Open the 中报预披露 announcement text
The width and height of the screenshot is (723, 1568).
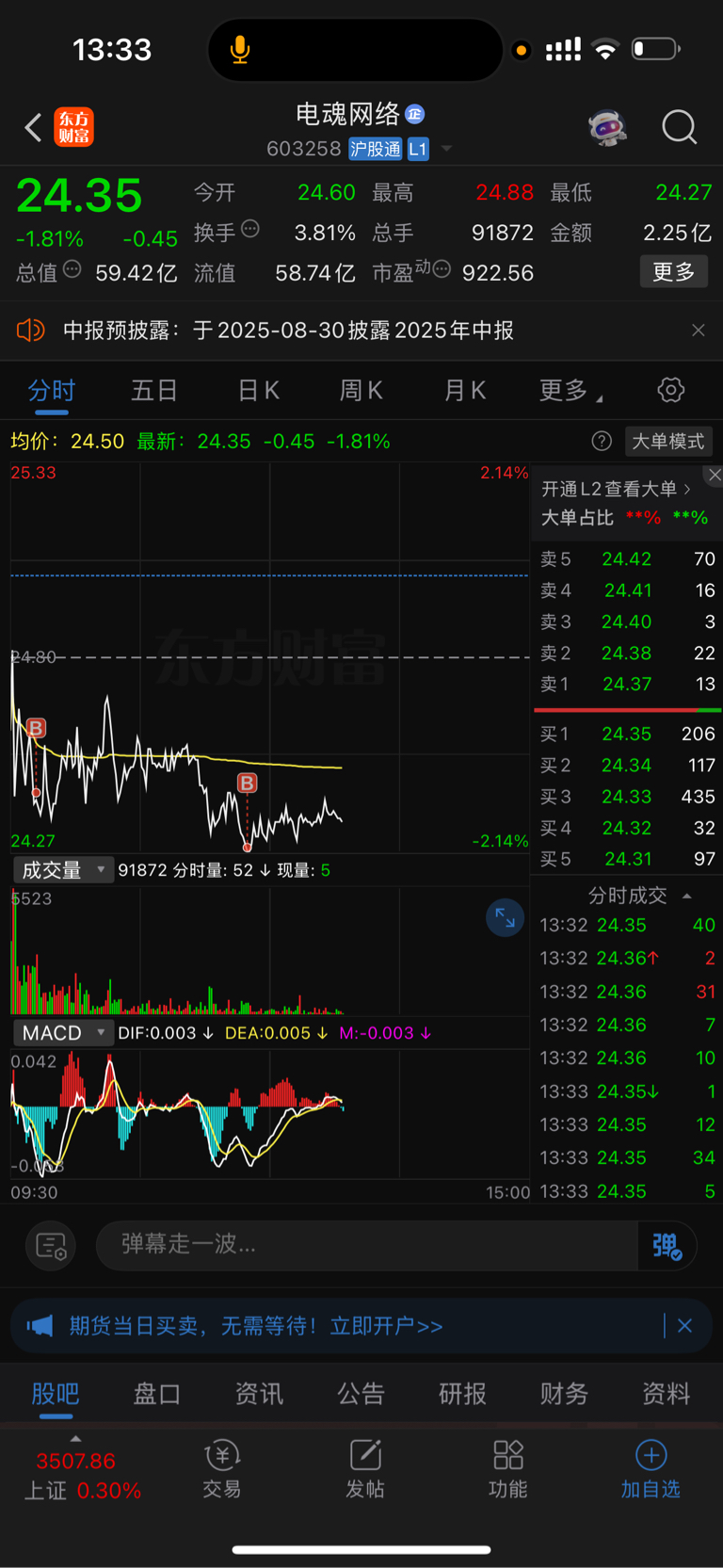coord(288,331)
